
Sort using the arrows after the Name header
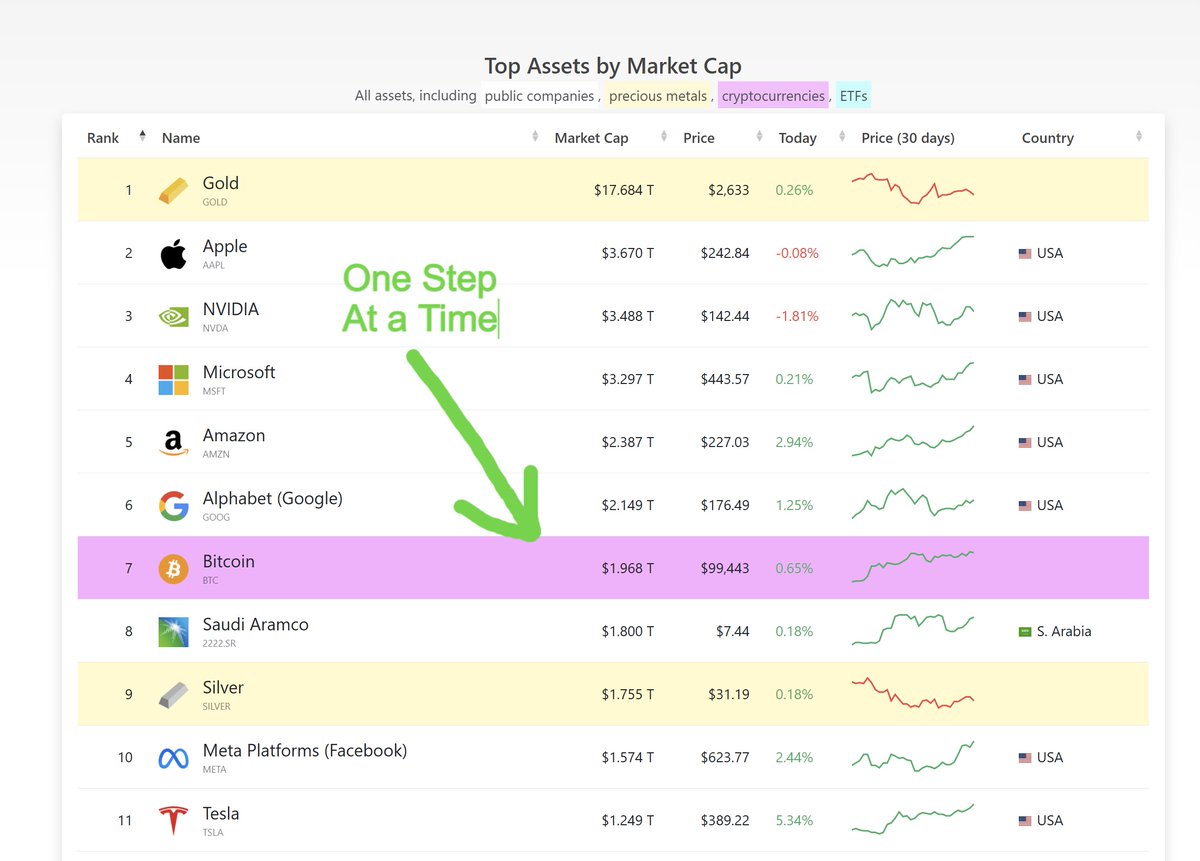coord(535,137)
